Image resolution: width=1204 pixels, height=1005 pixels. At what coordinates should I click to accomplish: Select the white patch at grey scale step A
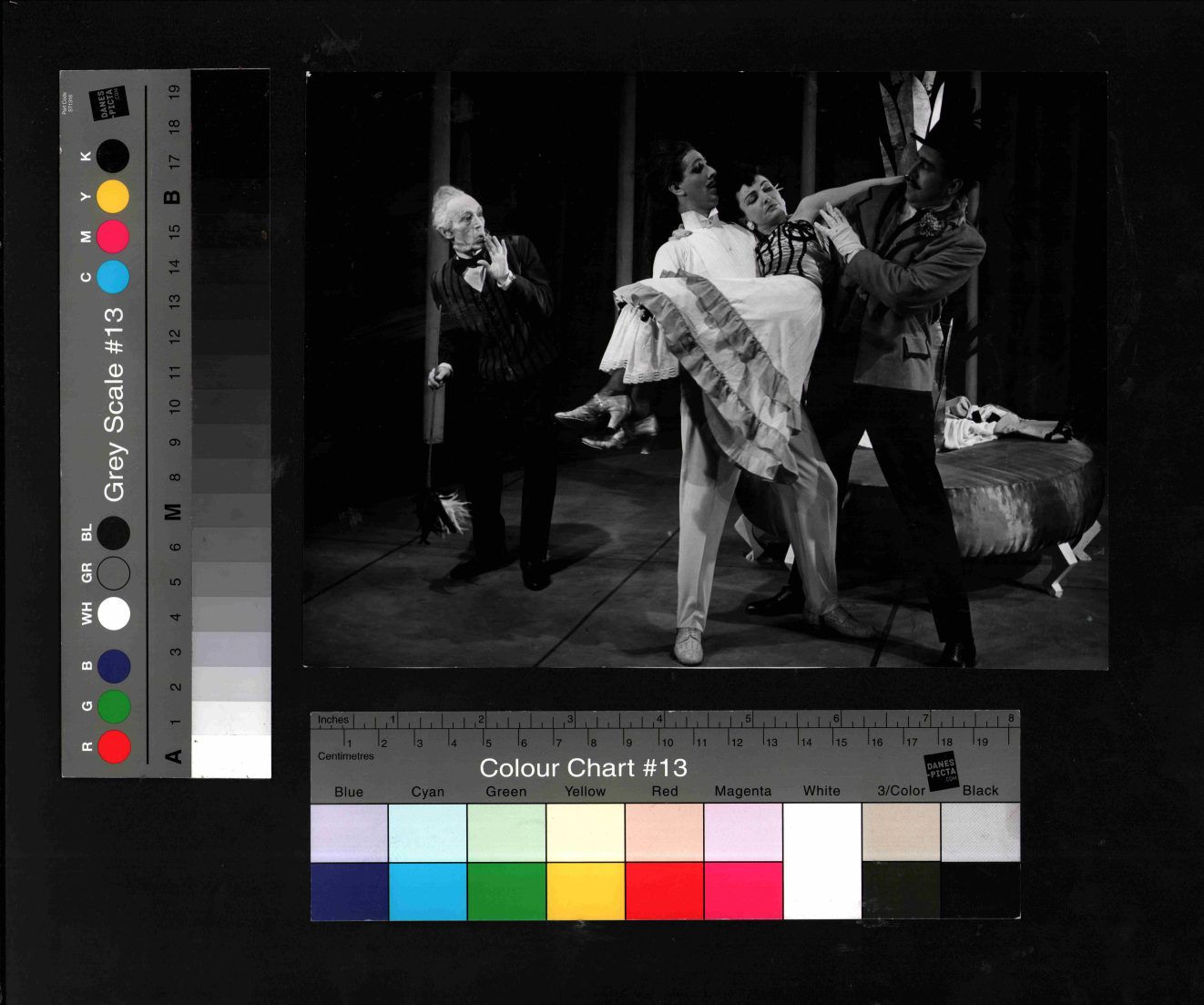pyautogui.click(x=231, y=756)
